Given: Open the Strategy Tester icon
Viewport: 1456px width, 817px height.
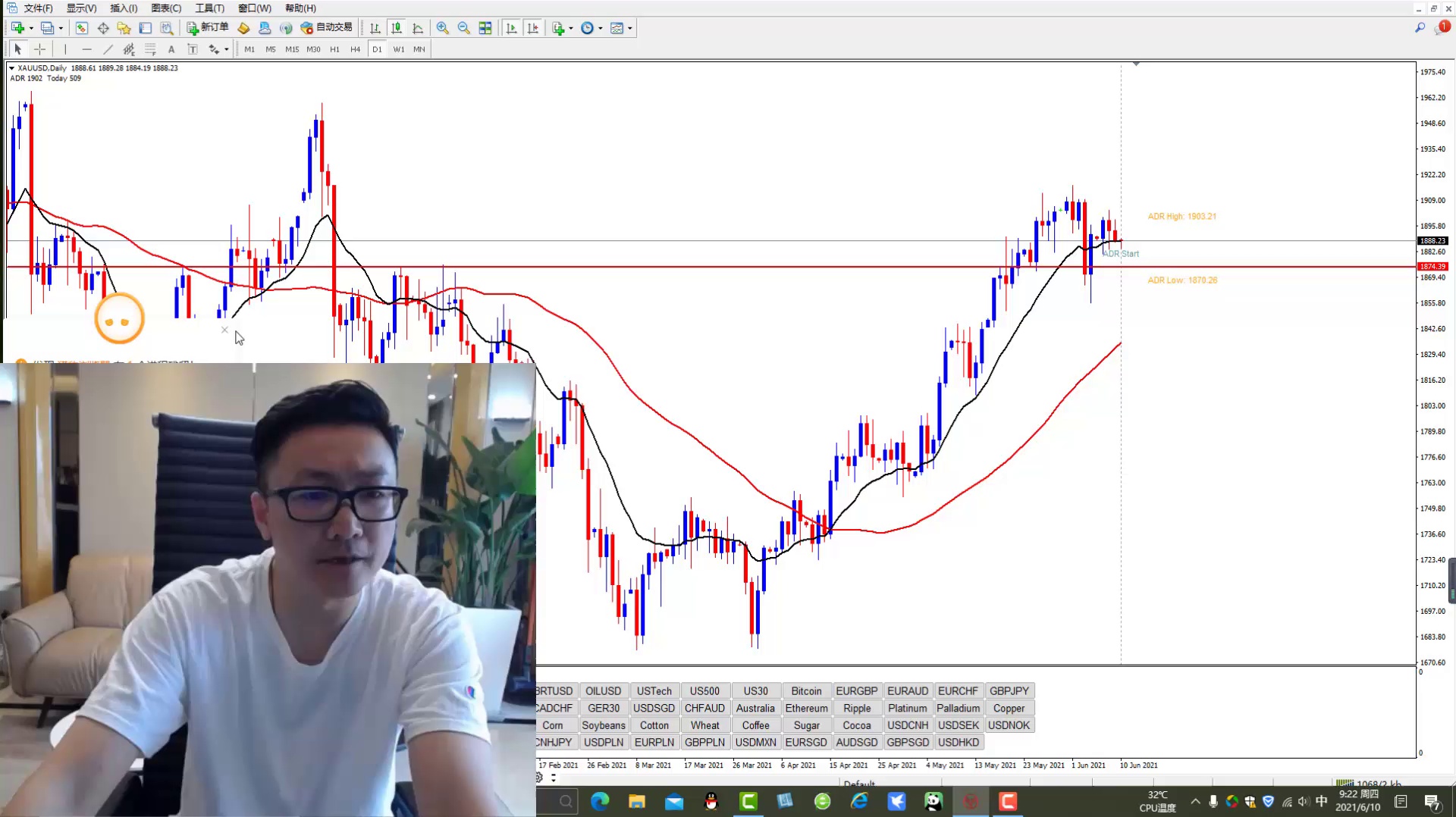Looking at the screenshot, I should click(167, 28).
